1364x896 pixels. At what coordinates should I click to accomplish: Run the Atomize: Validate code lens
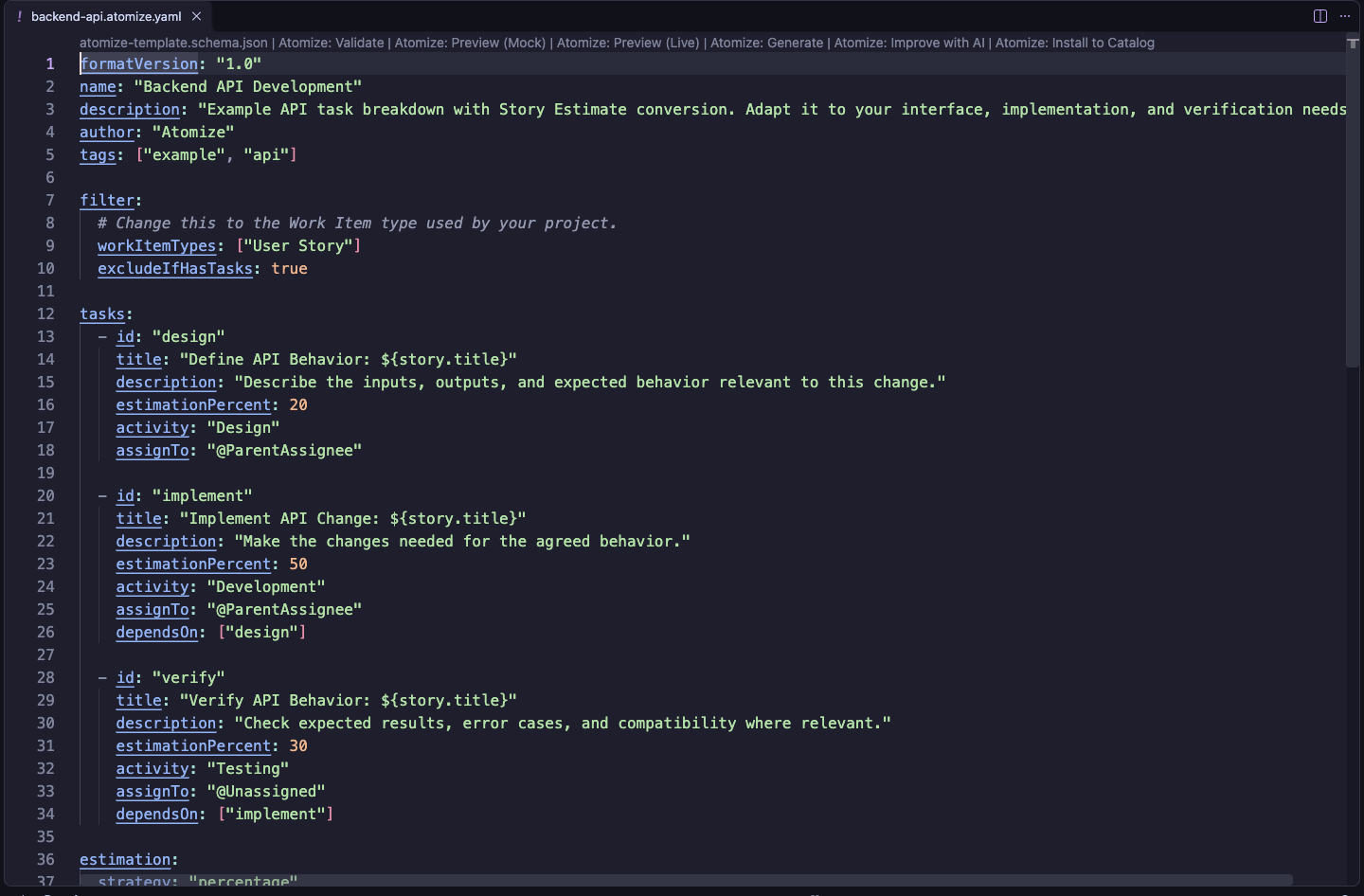pos(332,43)
